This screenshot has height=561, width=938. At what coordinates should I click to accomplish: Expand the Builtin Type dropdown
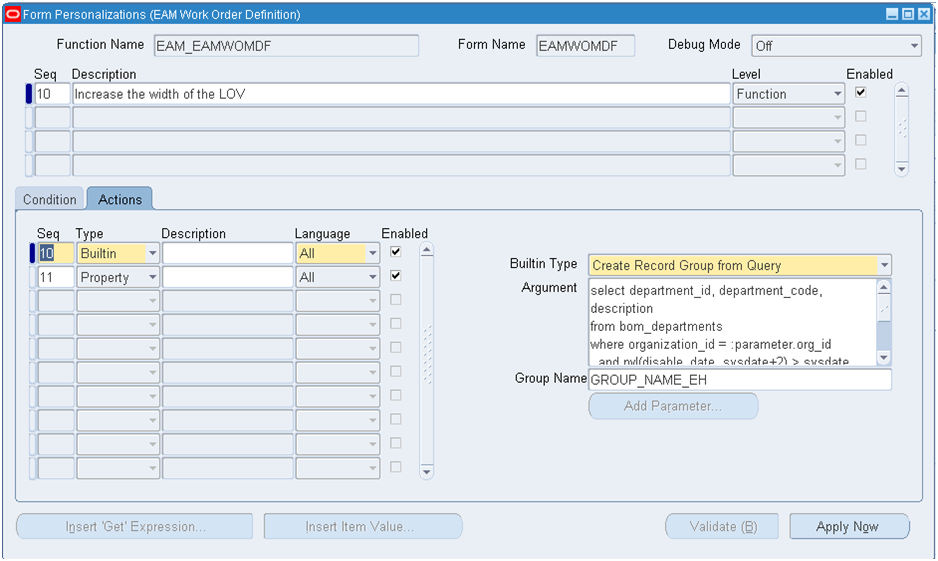(x=883, y=266)
